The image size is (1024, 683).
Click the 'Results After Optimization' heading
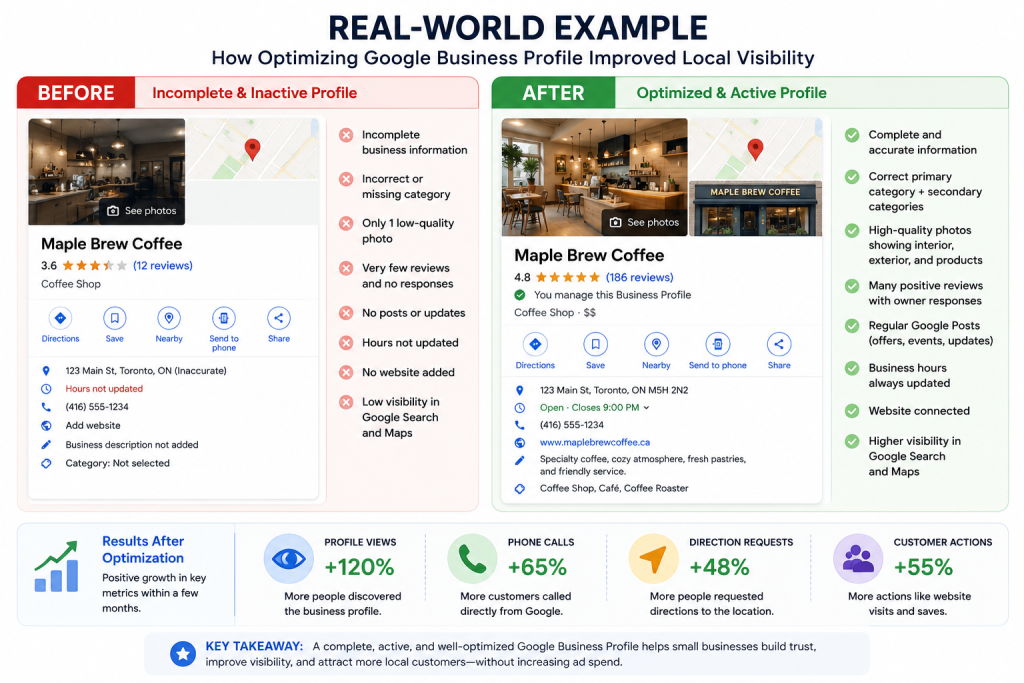[143, 550]
